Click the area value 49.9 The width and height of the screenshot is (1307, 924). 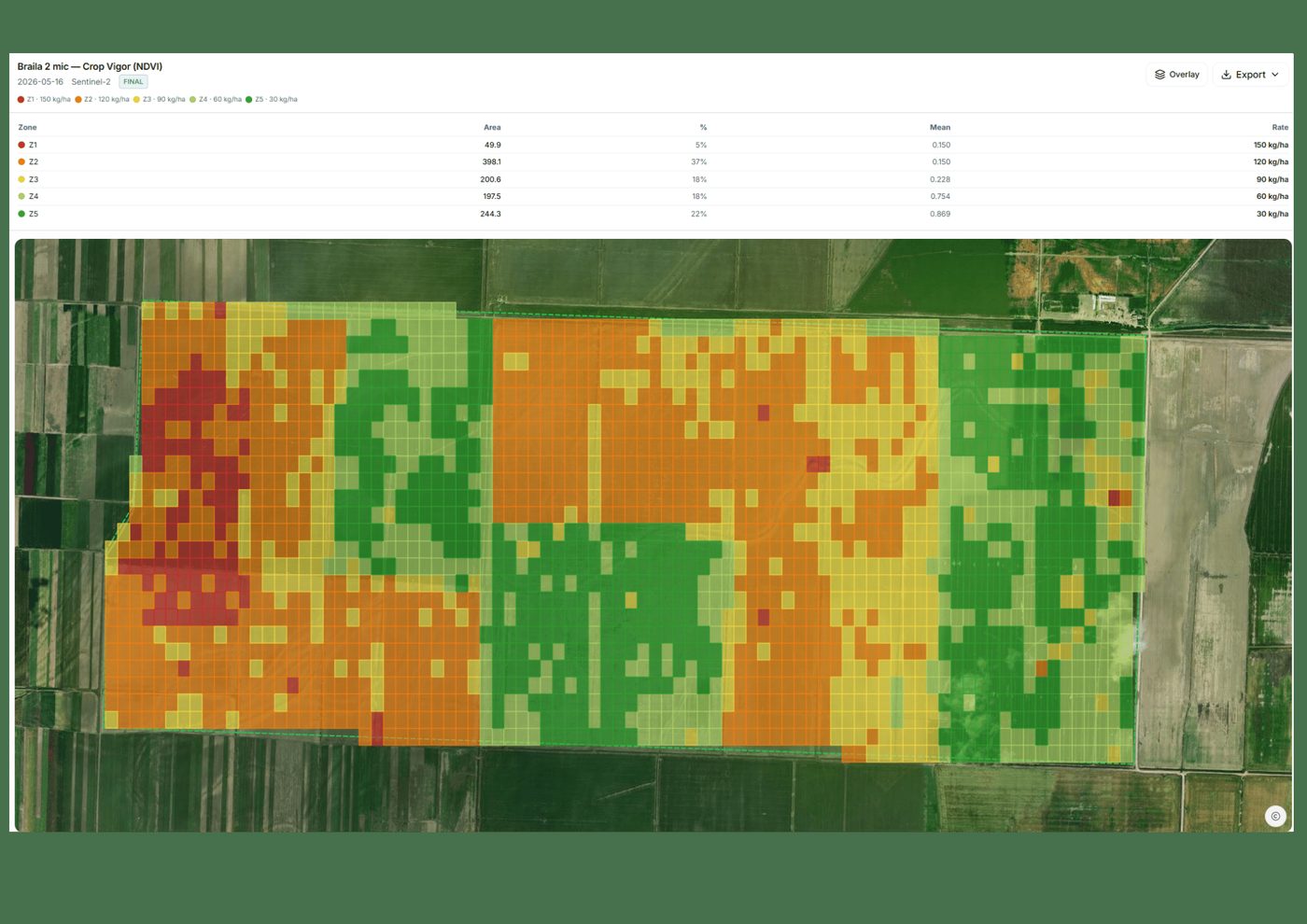coord(493,146)
